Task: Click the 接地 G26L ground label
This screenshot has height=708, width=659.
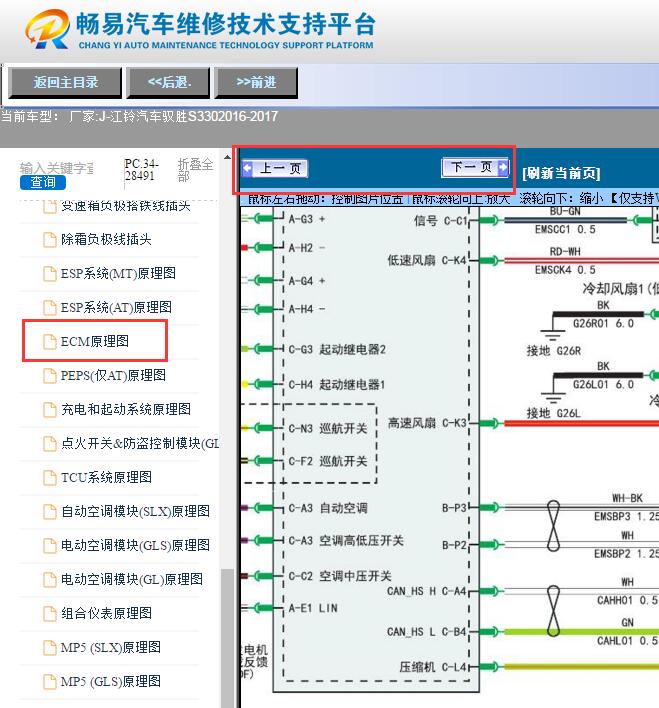Action: point(554,413)
